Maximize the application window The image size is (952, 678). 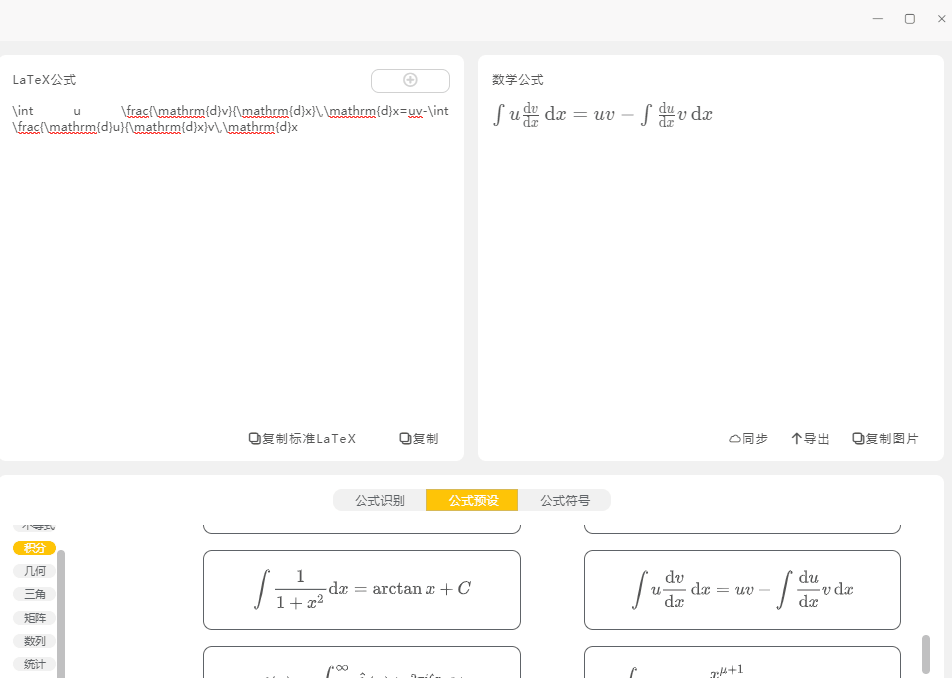click(x=910, y=19)
